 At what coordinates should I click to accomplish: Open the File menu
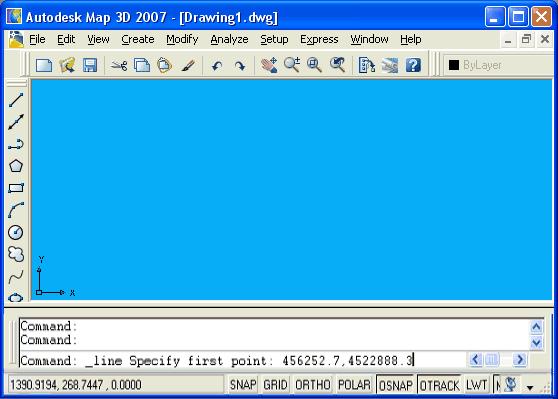[37, 39]
